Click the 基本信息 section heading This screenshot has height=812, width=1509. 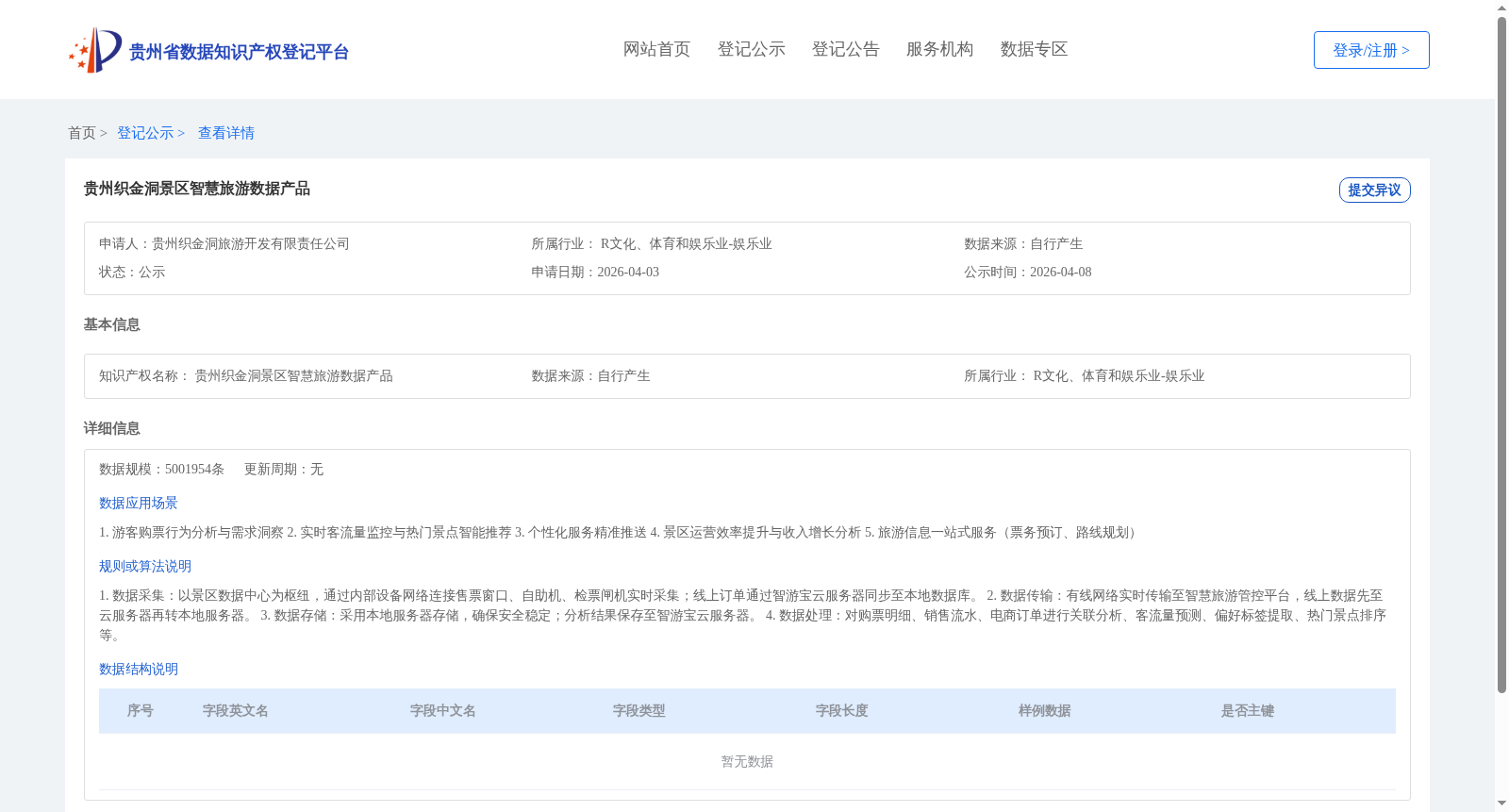coord(111,324)
